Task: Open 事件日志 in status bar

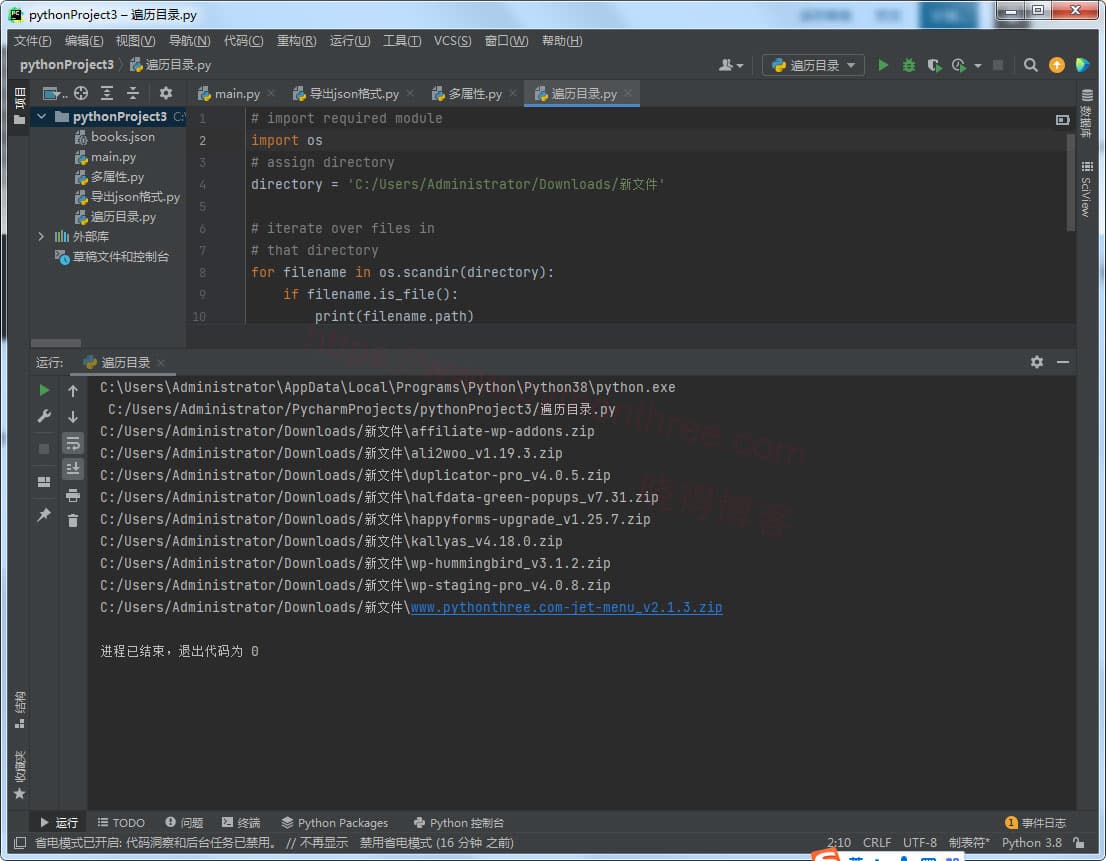Action: click(1035, 823)
